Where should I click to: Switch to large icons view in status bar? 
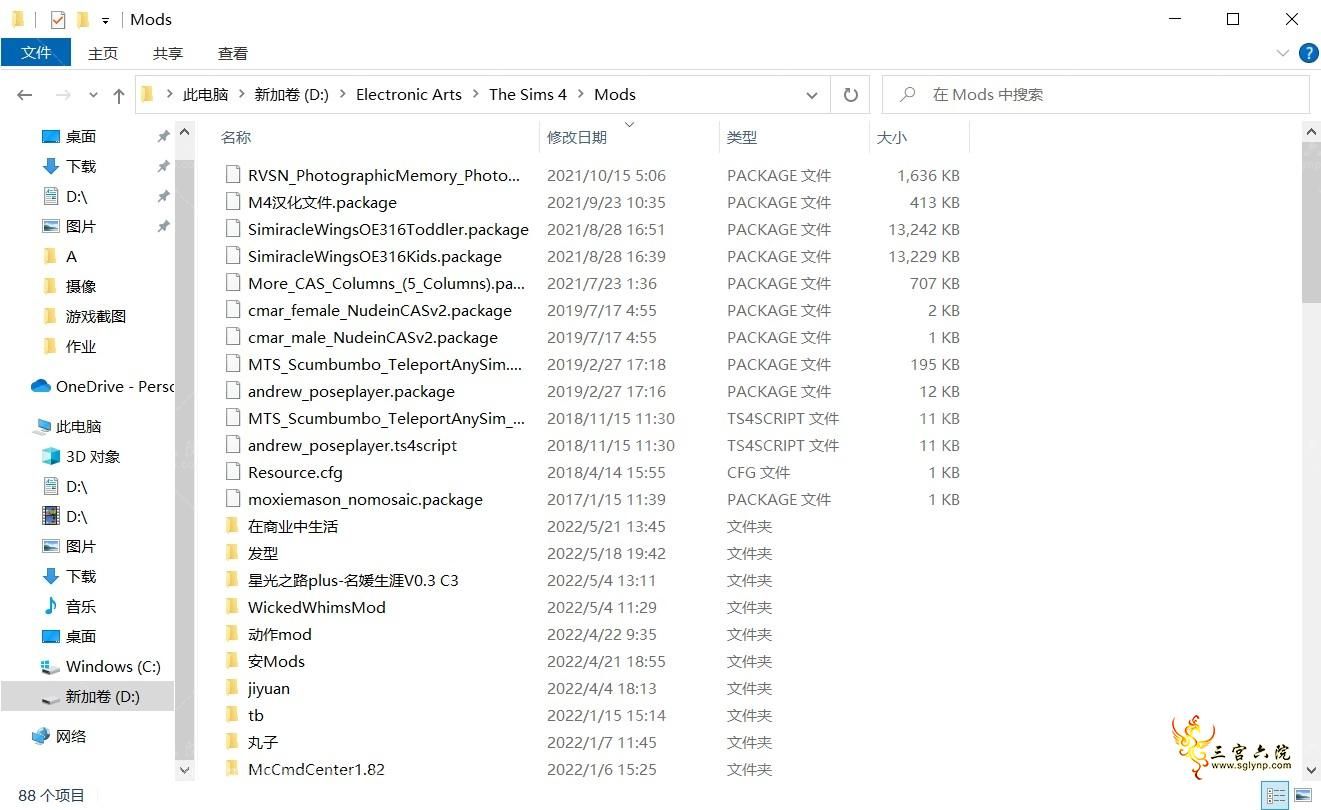(1303, 796)
